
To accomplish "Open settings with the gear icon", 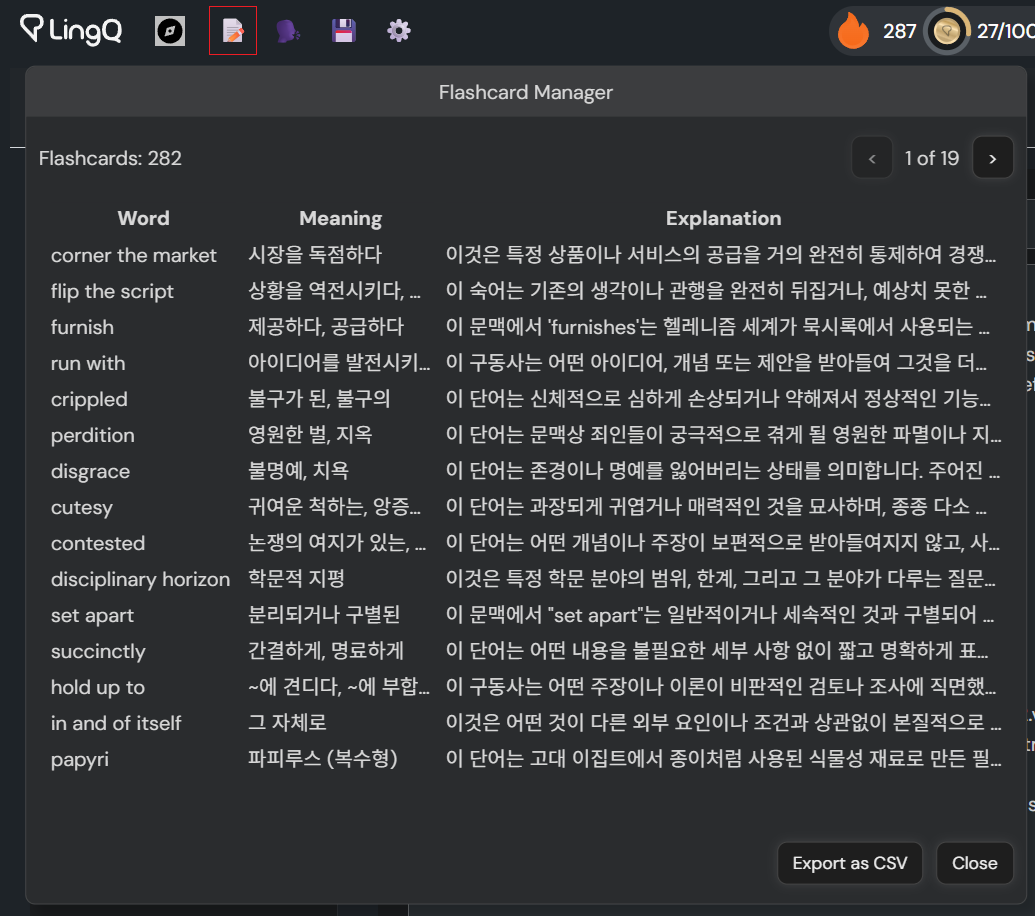I will tap(399, 31).
